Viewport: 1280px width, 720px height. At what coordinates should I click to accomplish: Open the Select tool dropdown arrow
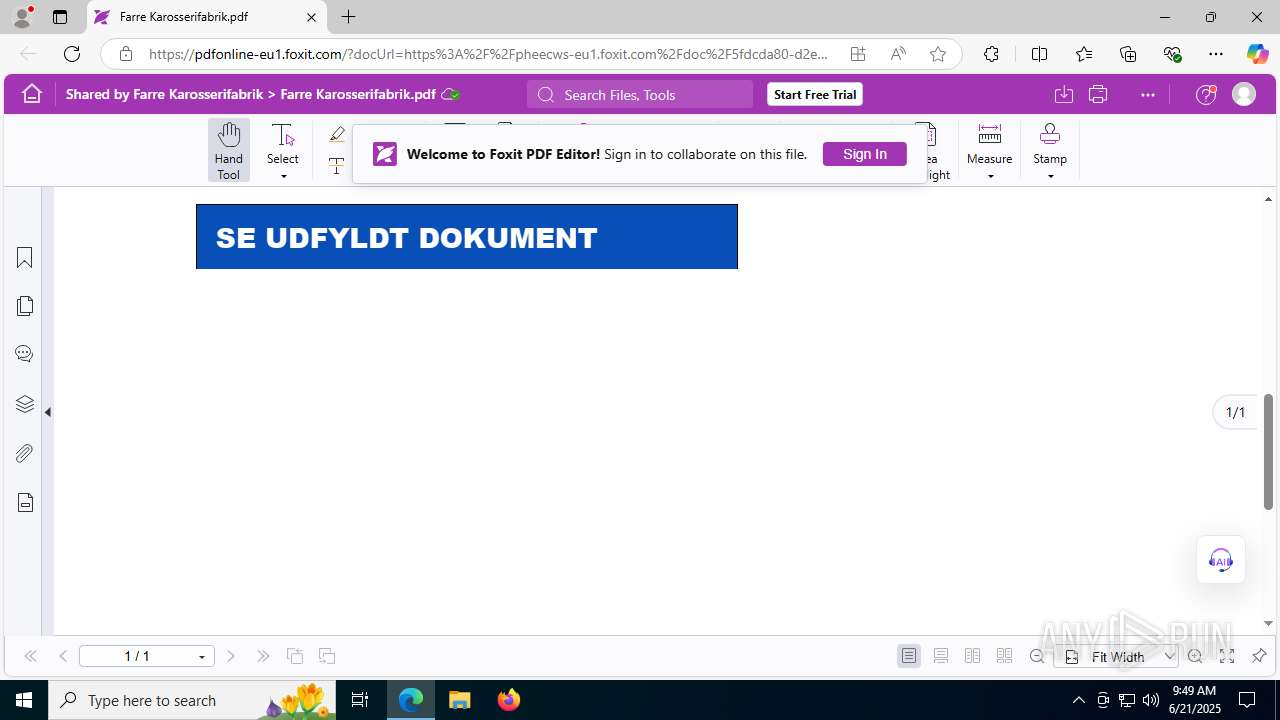tap(283, 177)
